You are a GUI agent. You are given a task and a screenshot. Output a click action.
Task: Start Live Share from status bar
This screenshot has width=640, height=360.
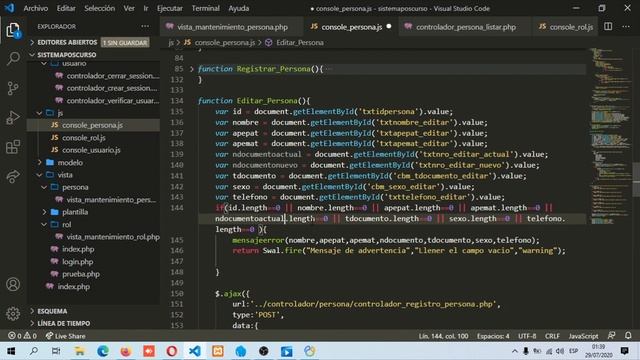tap(65, 336)
